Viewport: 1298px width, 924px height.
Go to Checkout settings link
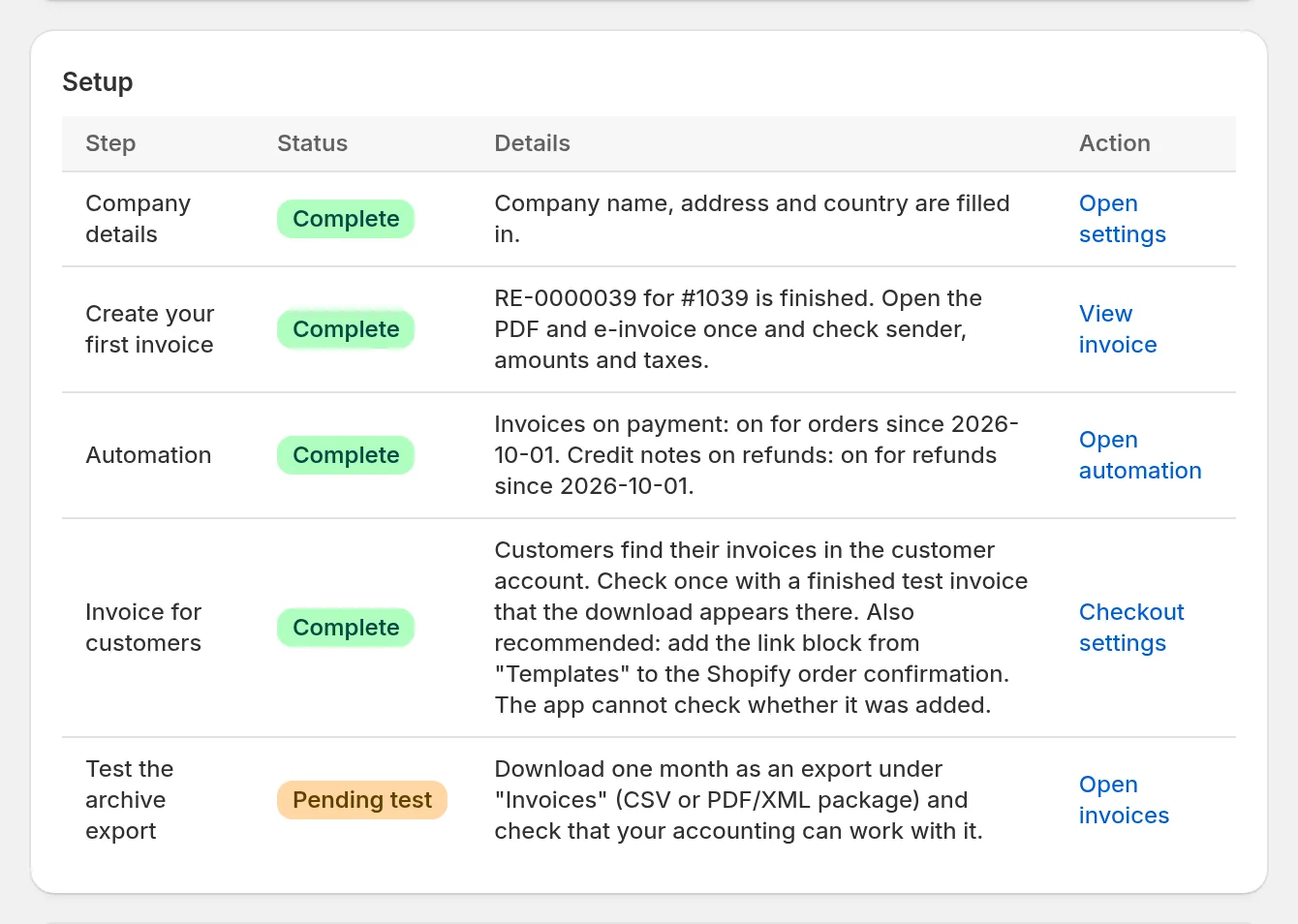[1131, 628]
